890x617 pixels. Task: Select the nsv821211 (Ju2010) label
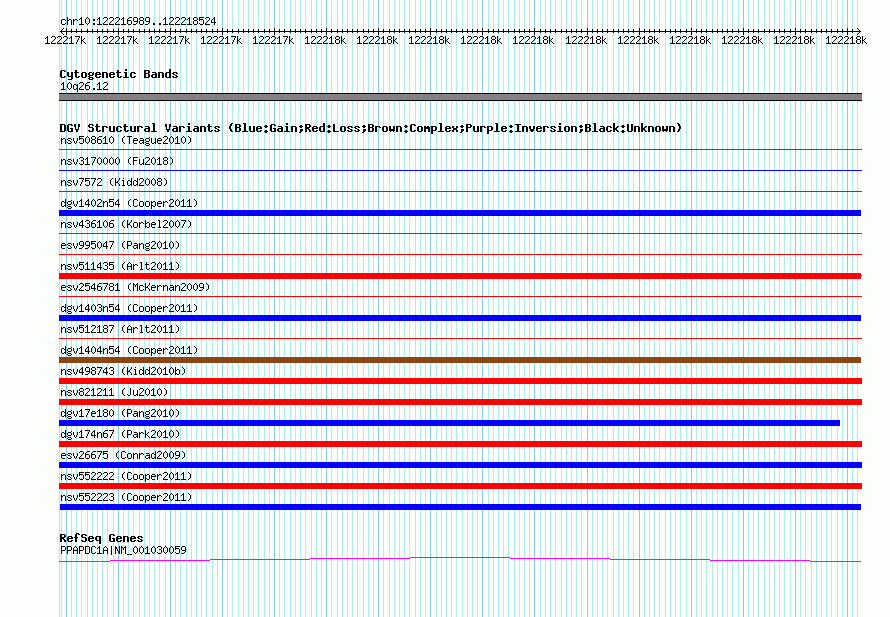pos(114,392)
